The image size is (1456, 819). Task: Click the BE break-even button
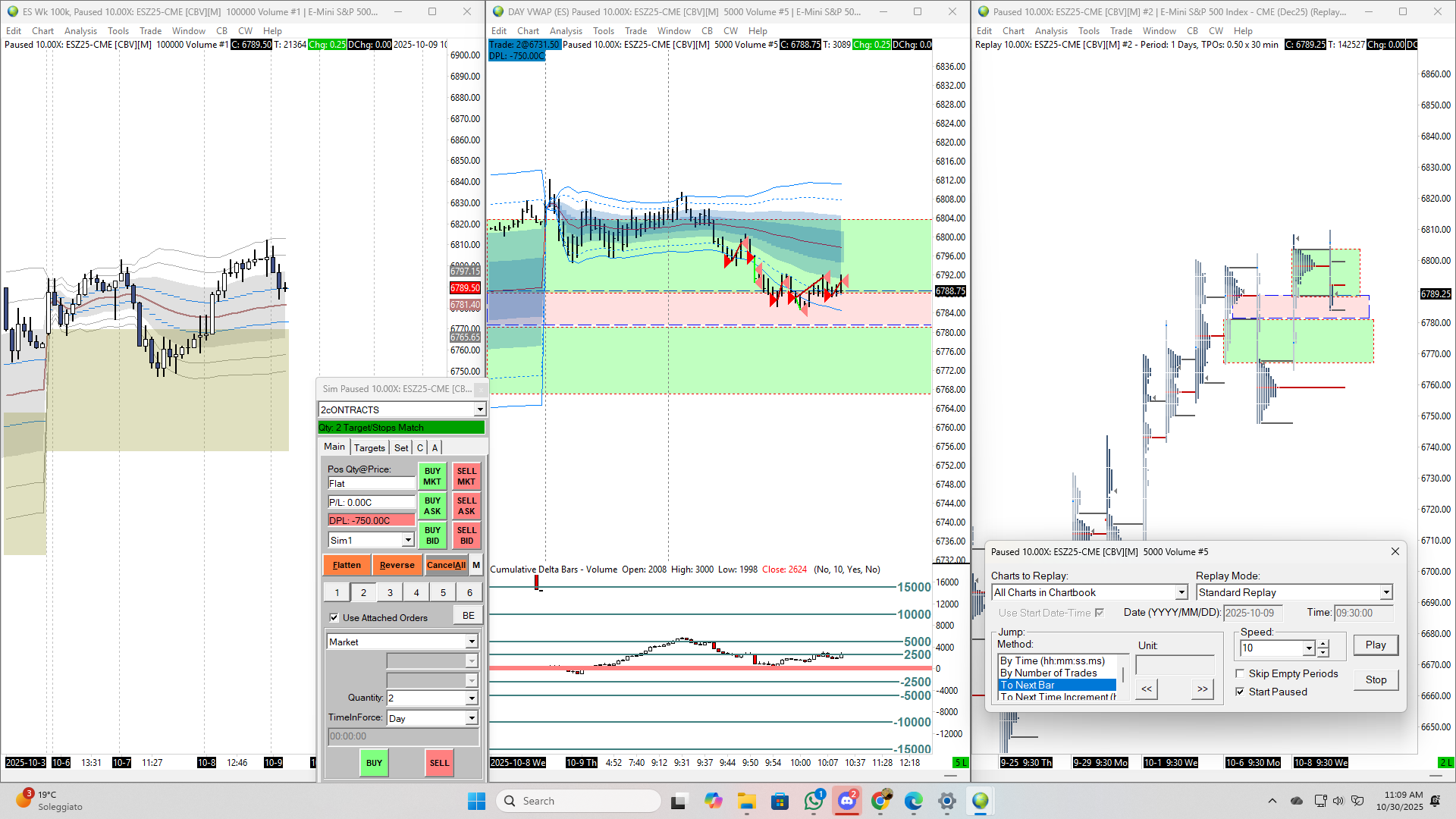click(x=469, y=616)
